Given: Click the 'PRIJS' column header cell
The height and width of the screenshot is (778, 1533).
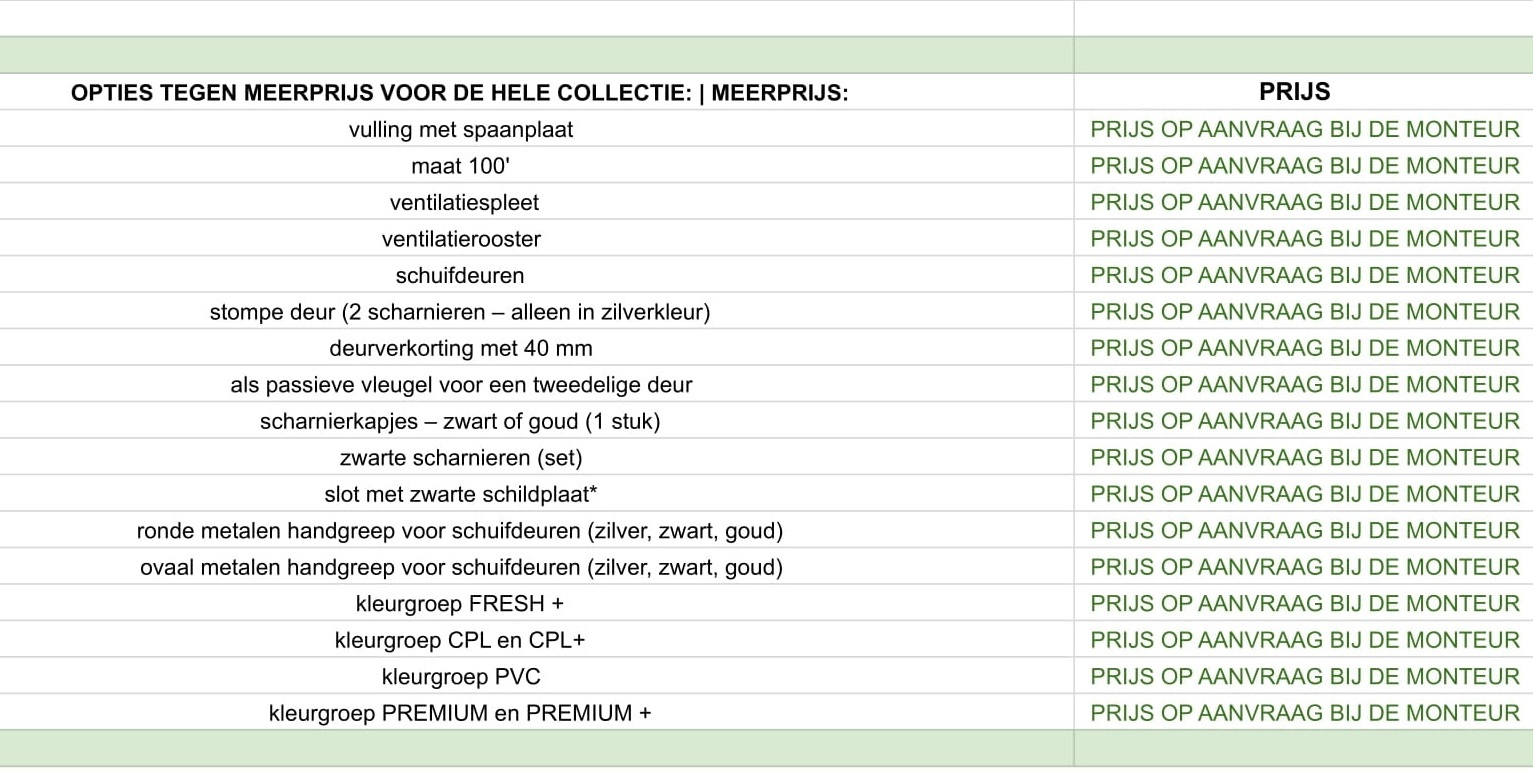Looking at the screenshot, I should 1294,92.
